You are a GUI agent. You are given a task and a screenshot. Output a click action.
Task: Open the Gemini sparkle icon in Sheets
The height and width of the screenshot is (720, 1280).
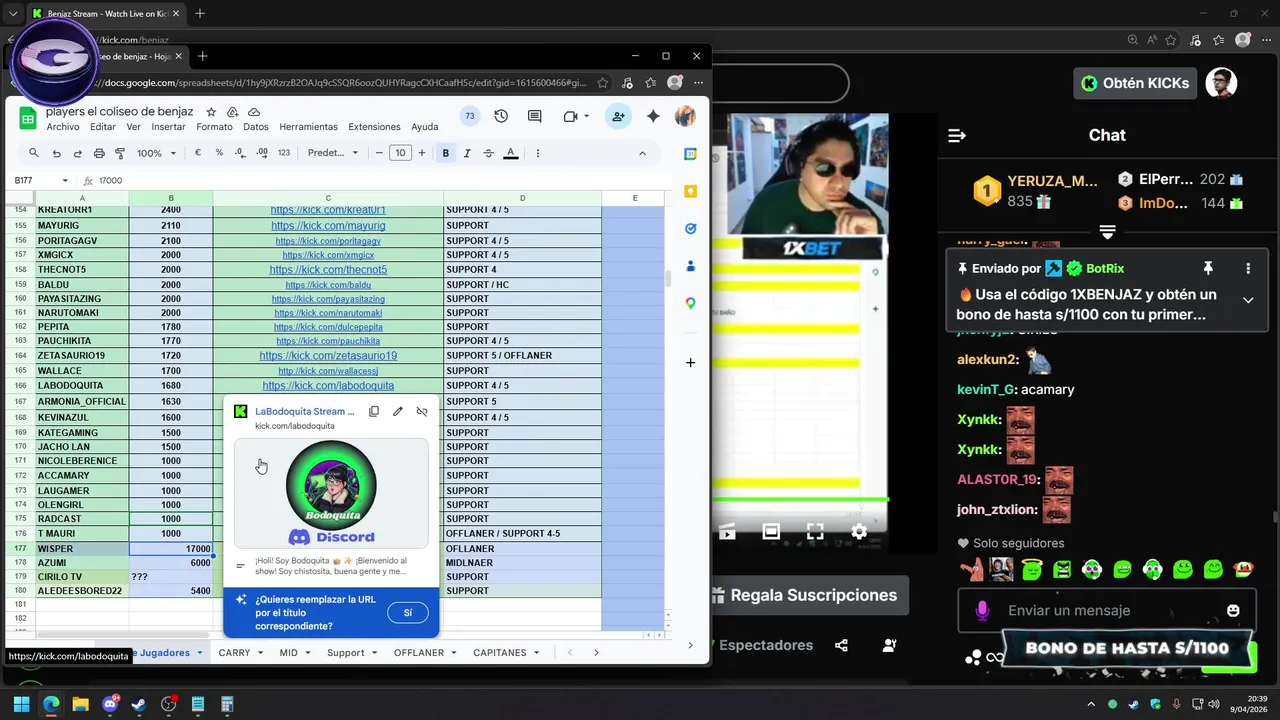pyautogui.click(x=653, y=117)
